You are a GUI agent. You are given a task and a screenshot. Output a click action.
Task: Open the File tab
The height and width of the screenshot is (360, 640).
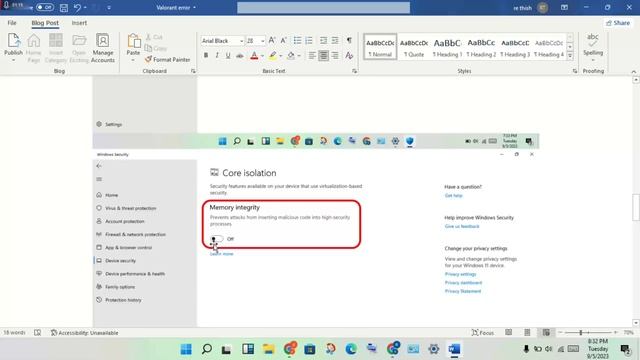[12, 23]
